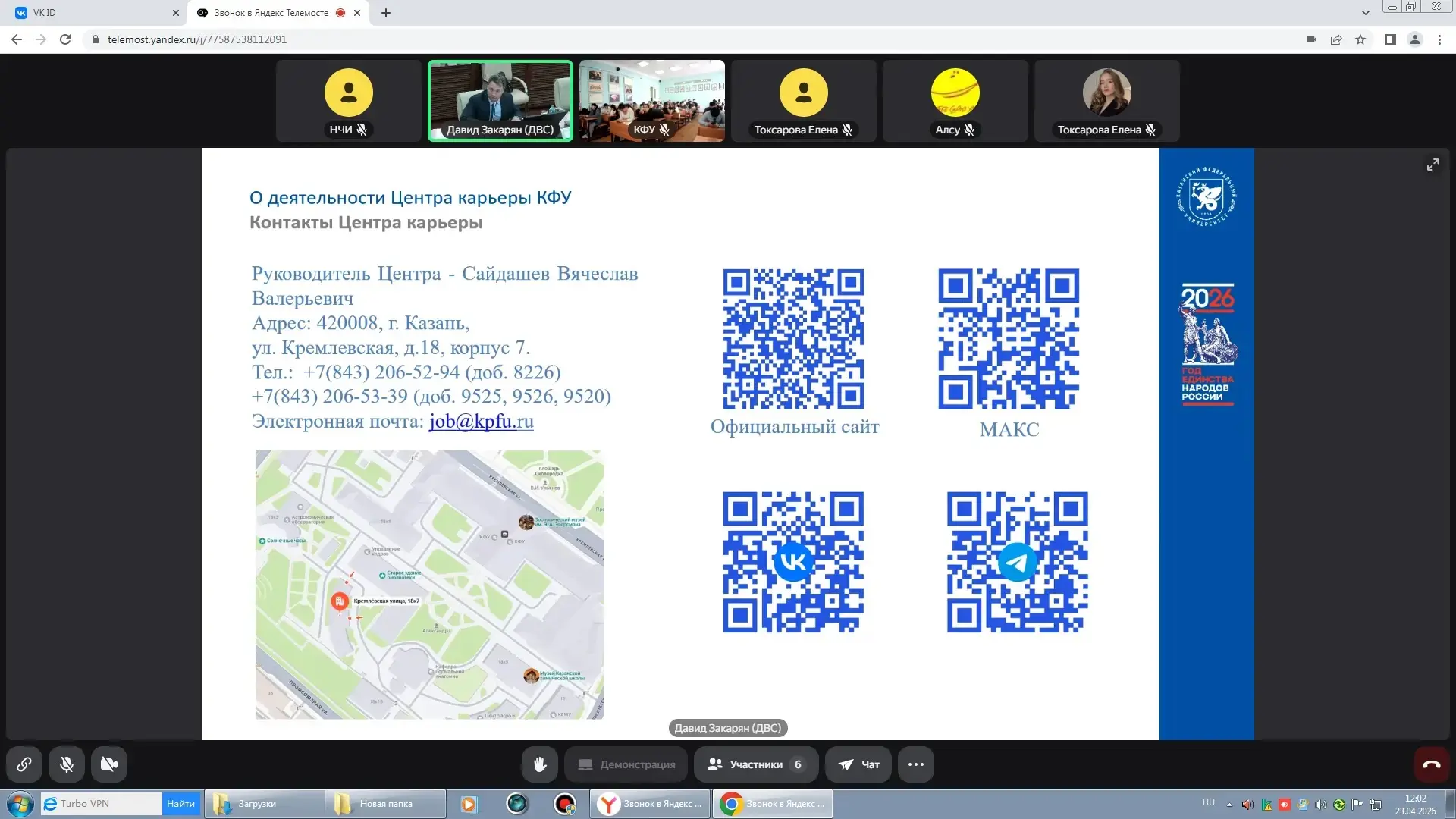Screen dimensions: 1456x819
Task: Go back in browser history
Action: pos(17,39)
